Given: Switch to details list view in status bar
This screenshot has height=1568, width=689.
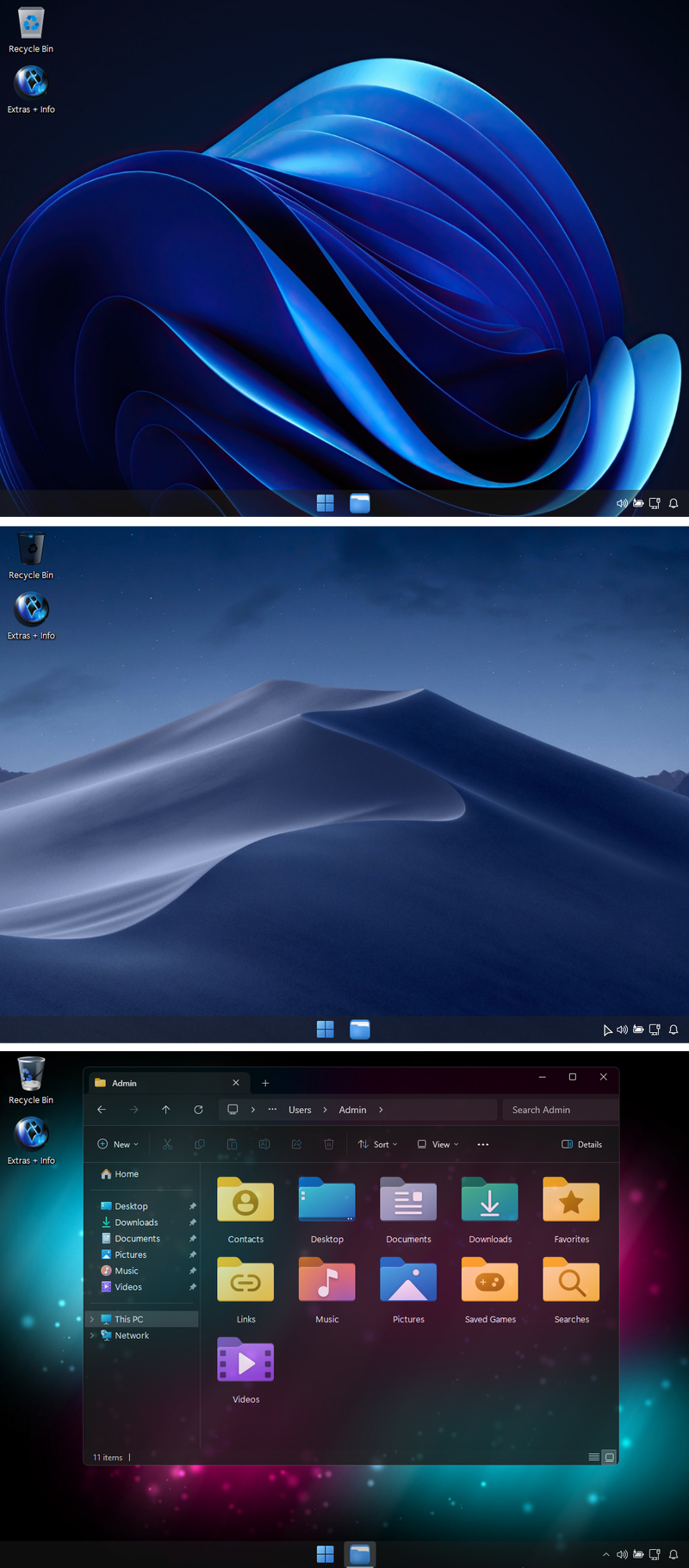Looking at the screenshot, I should 593,1457.
